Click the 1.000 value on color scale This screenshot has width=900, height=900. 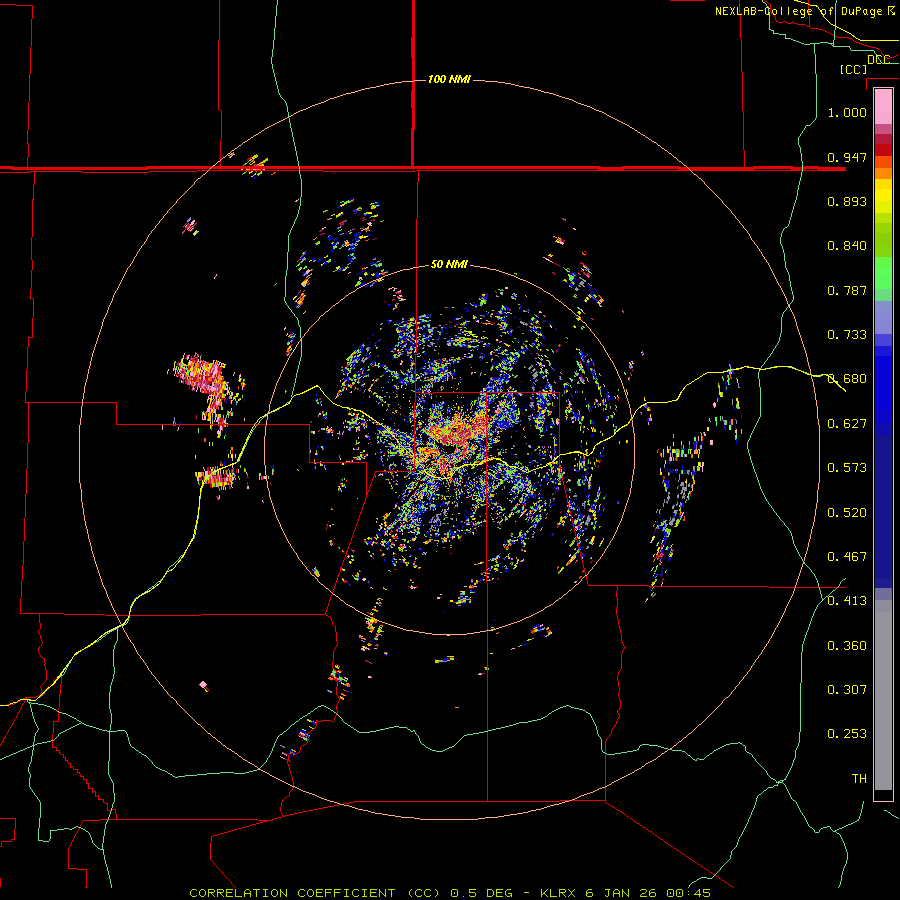click(x=847, y=112)
